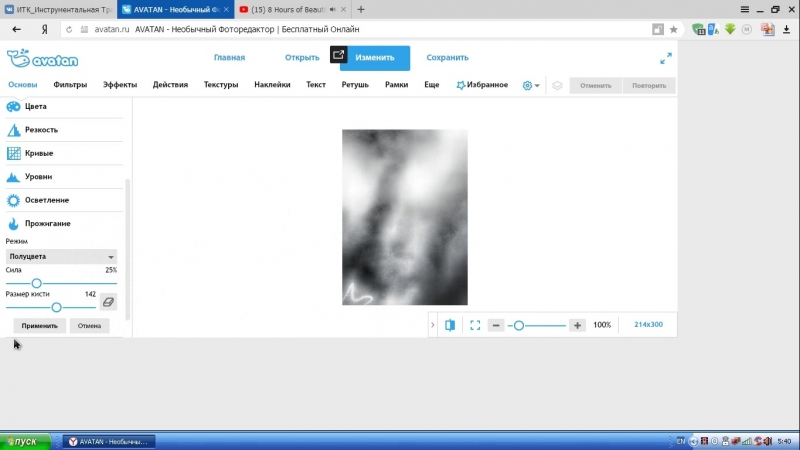Viewport: 800px width, 450px height.
Task: Click the translate extension icon
Action: pos(713,29)
